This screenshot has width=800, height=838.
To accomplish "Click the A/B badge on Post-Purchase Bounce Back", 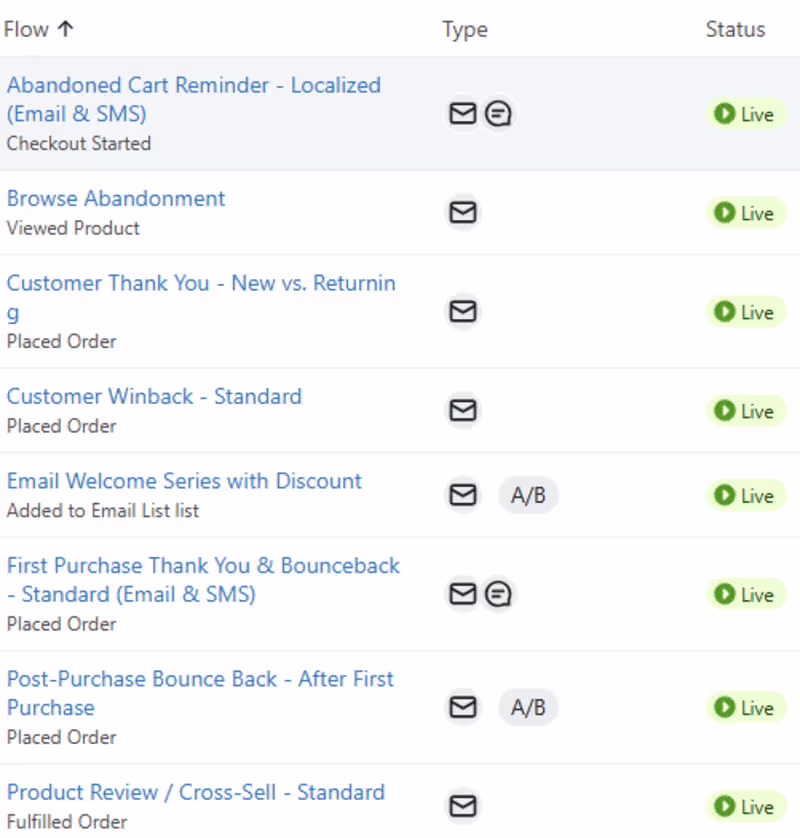I will (528, 707).
